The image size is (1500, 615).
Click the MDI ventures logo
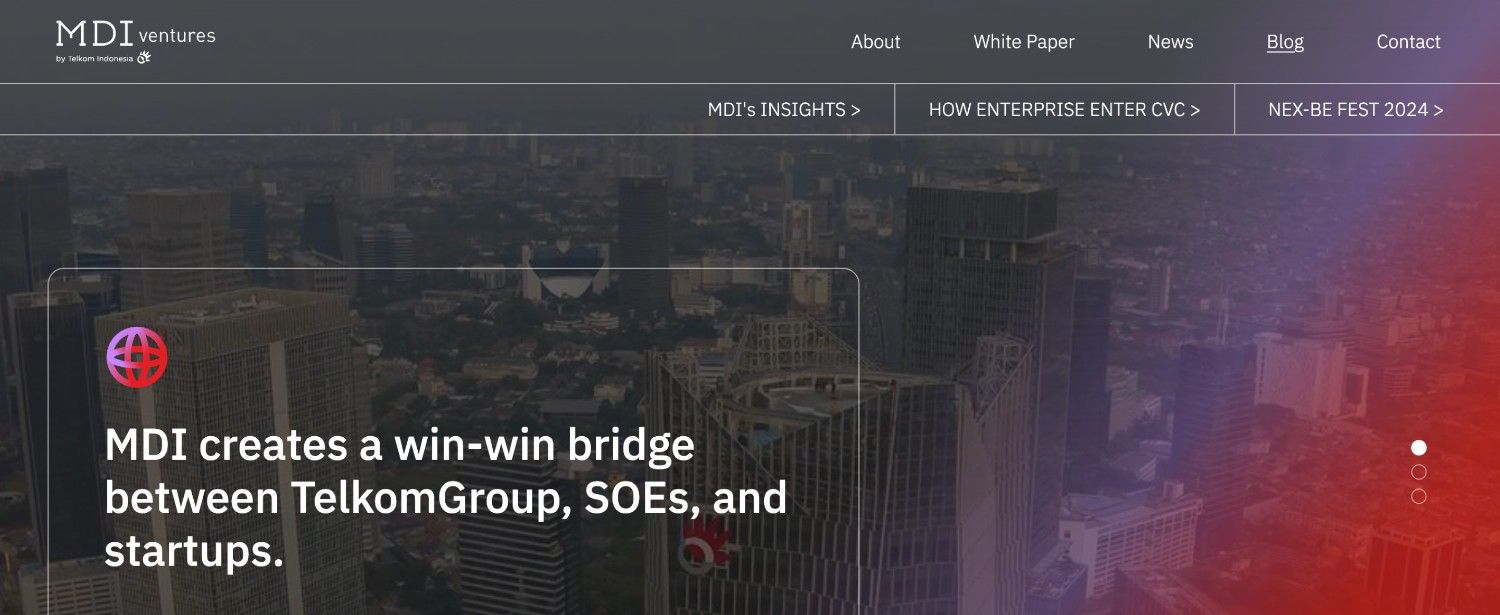tap(135, 41)
